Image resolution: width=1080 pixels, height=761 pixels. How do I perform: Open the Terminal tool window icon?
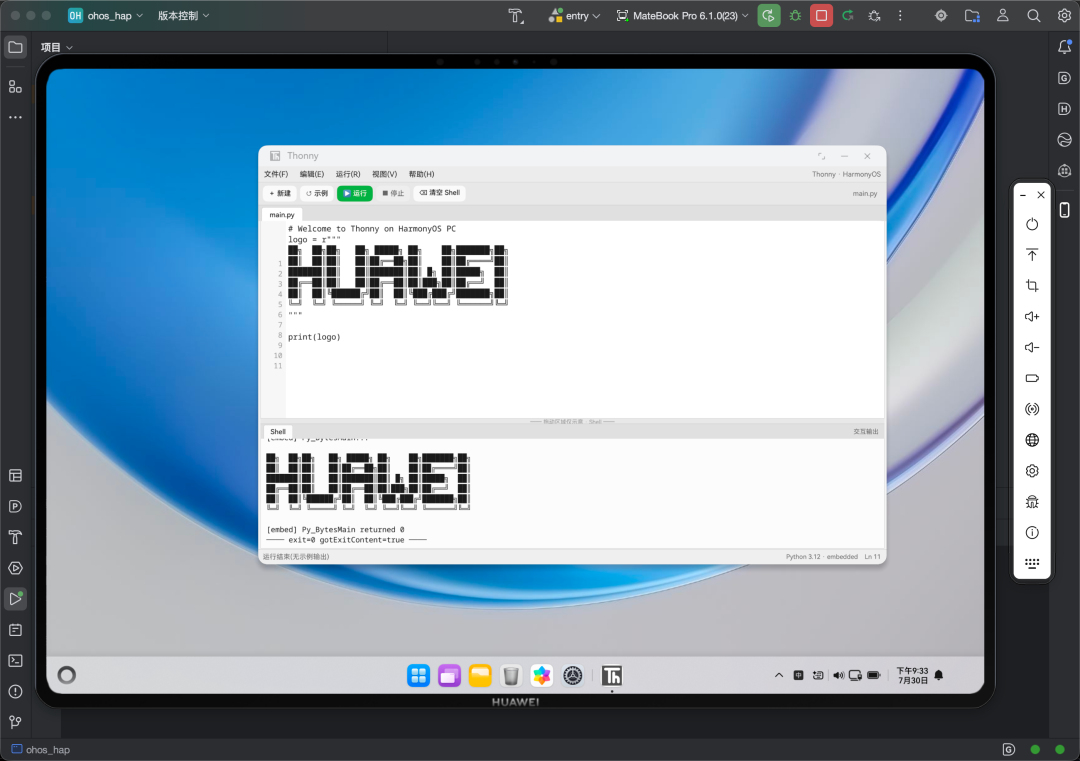15,660
